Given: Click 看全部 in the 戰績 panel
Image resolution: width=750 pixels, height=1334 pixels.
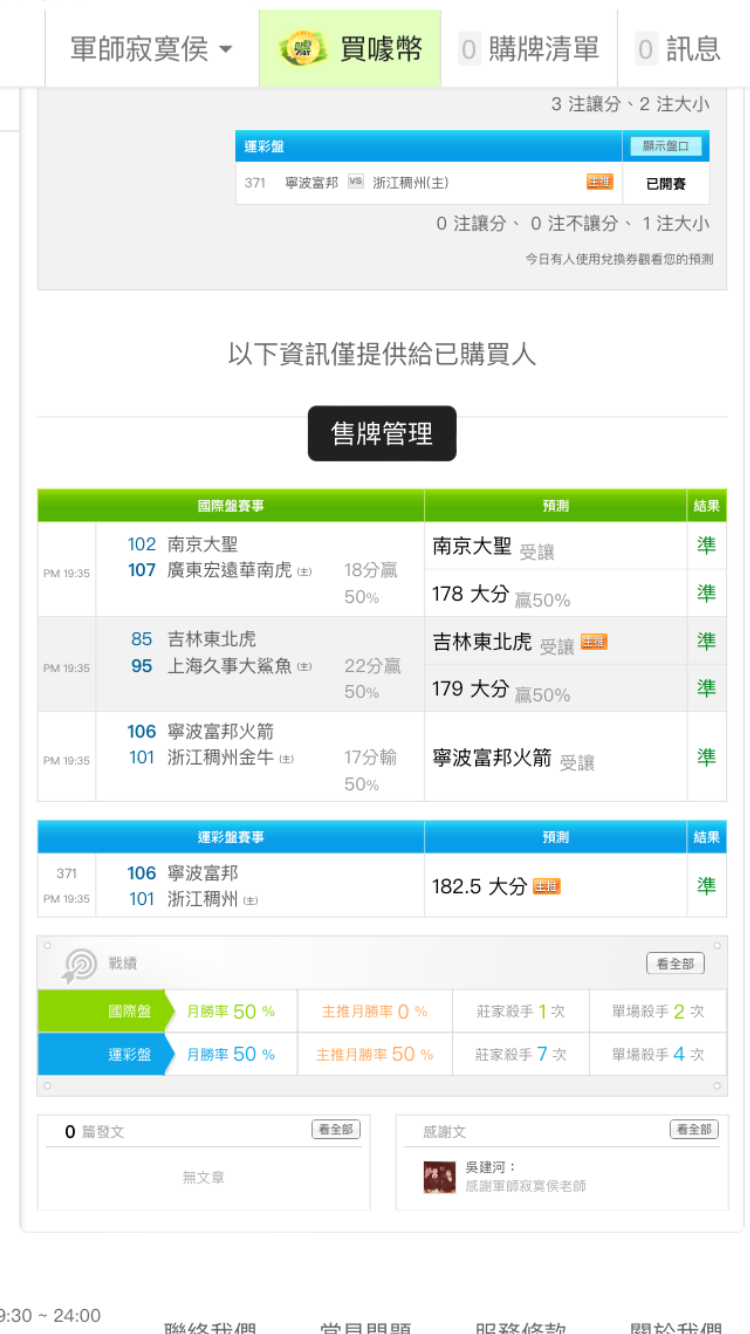Looking at the screenshot, I should point(675,964).
